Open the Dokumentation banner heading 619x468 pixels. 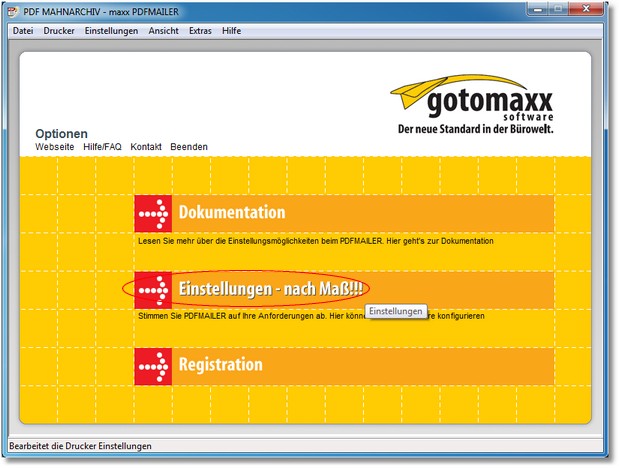click(x=231, y=213)
